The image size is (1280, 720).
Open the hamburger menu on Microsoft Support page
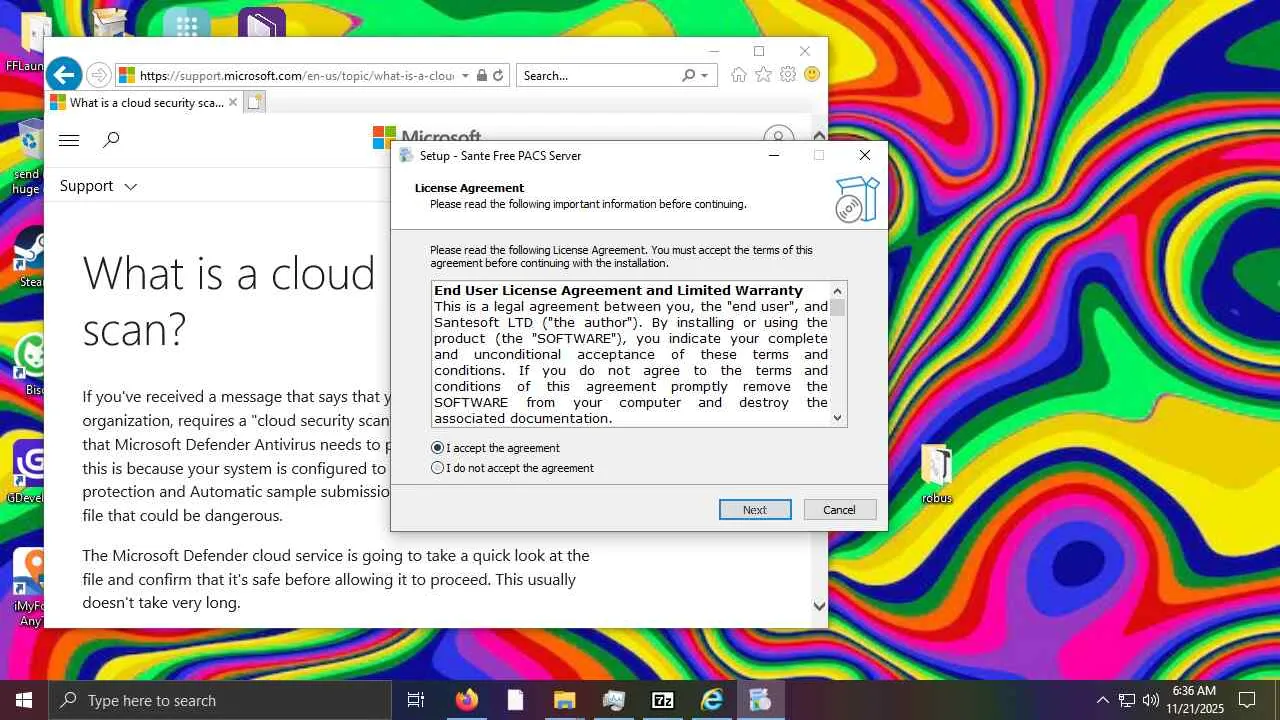(69, 140)
